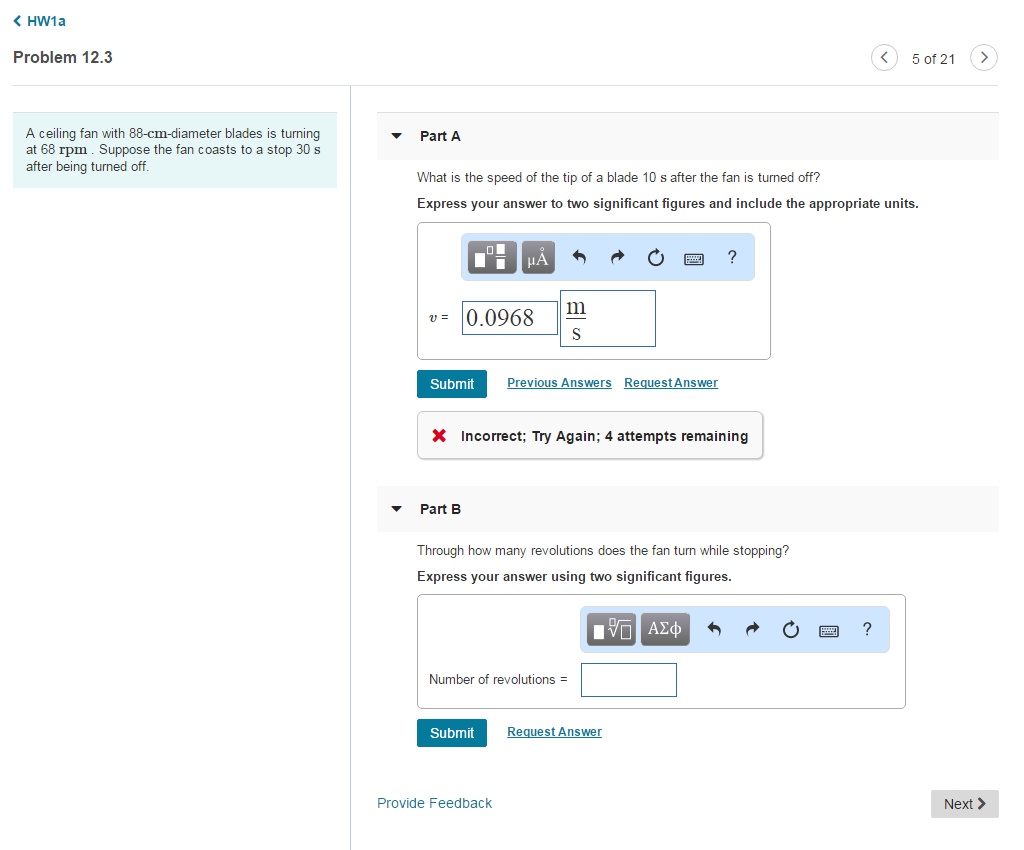
Task: Collapse the Part B section
Action: (x=396, y=509)
